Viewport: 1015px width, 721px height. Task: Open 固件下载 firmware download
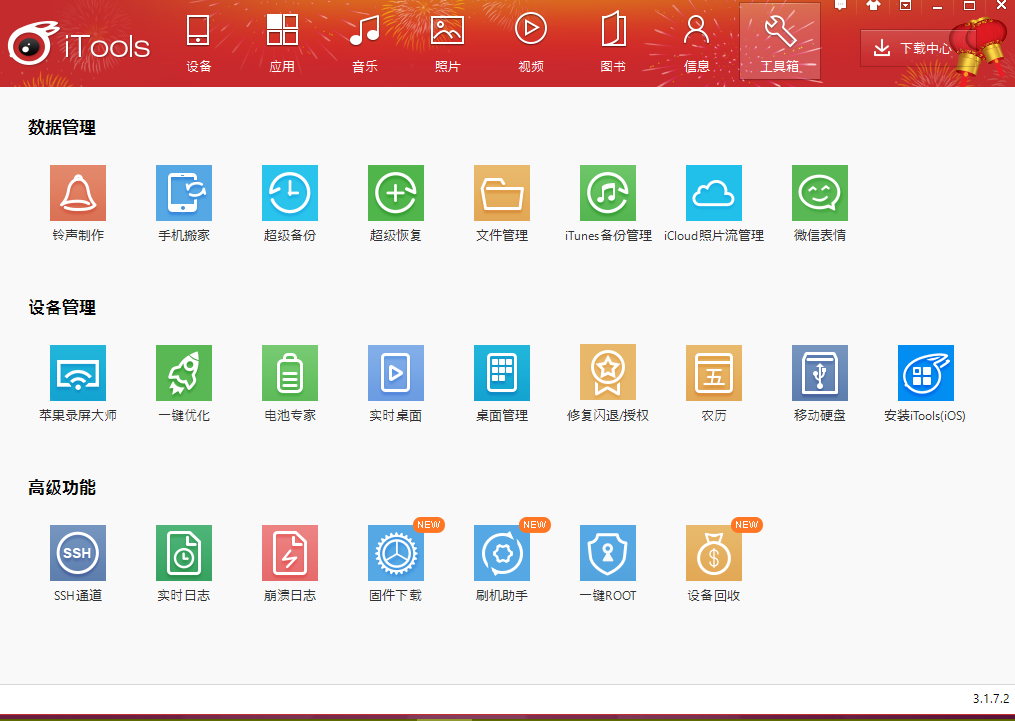[396, 553]
